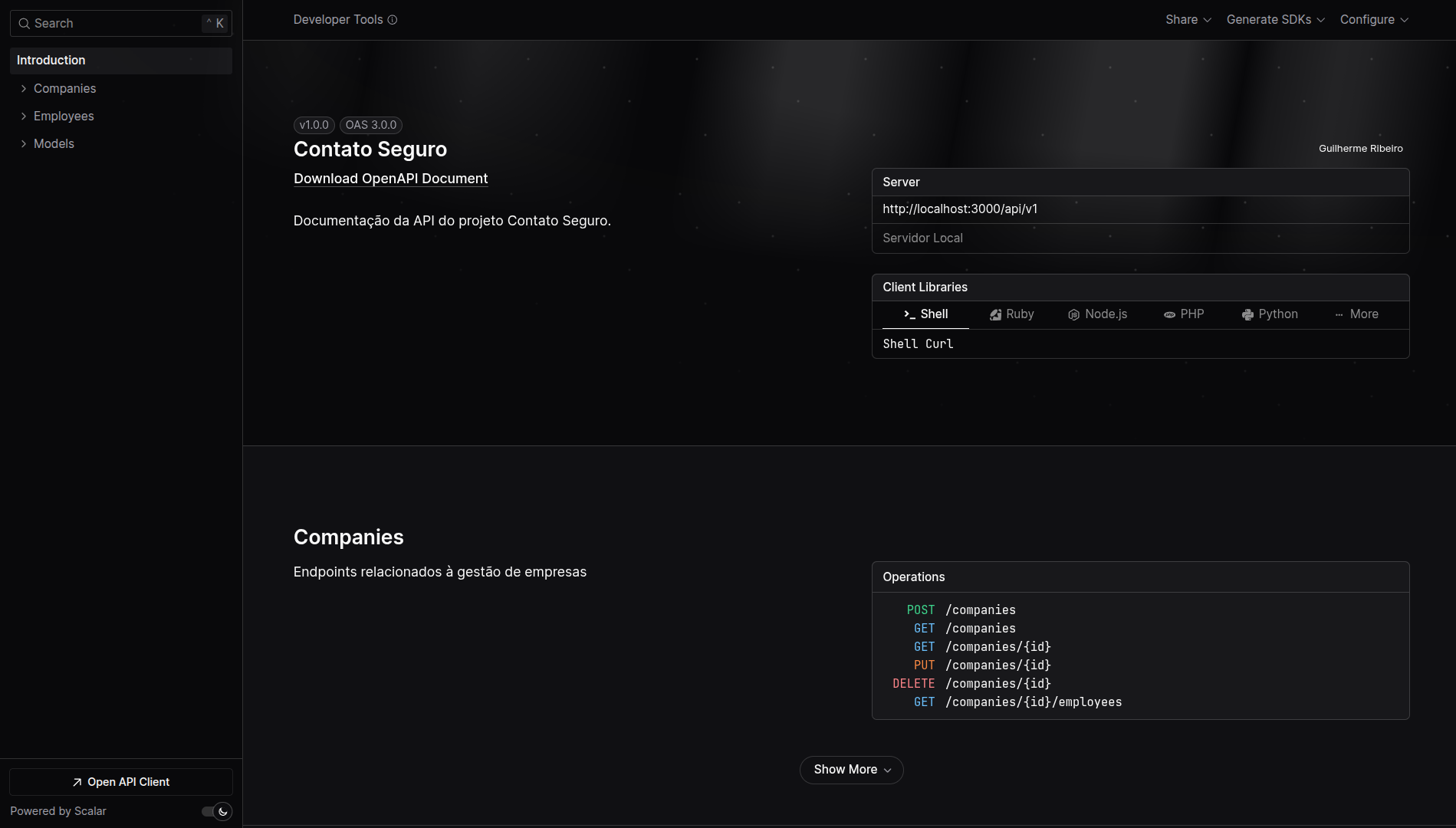This screenshot has width=1456, height=828.
Task: Click the Open API Client arrow icon
Action: pos(77,782)
